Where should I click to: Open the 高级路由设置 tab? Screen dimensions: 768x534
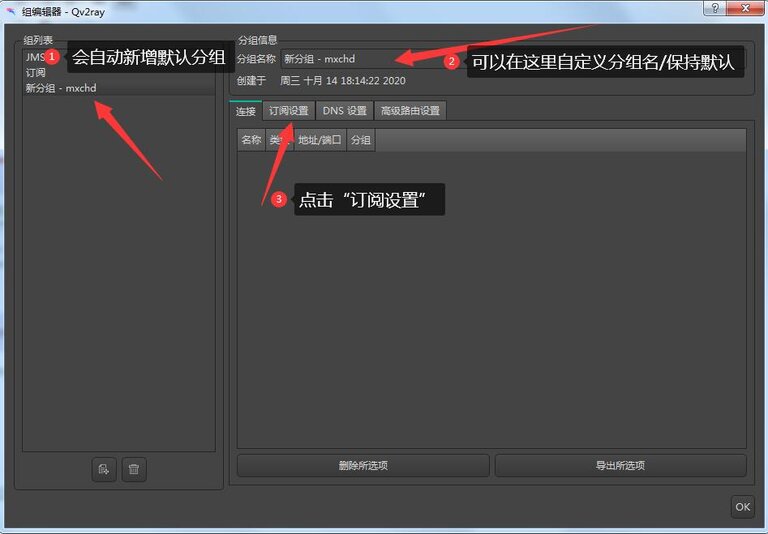(x=410, y=111)
